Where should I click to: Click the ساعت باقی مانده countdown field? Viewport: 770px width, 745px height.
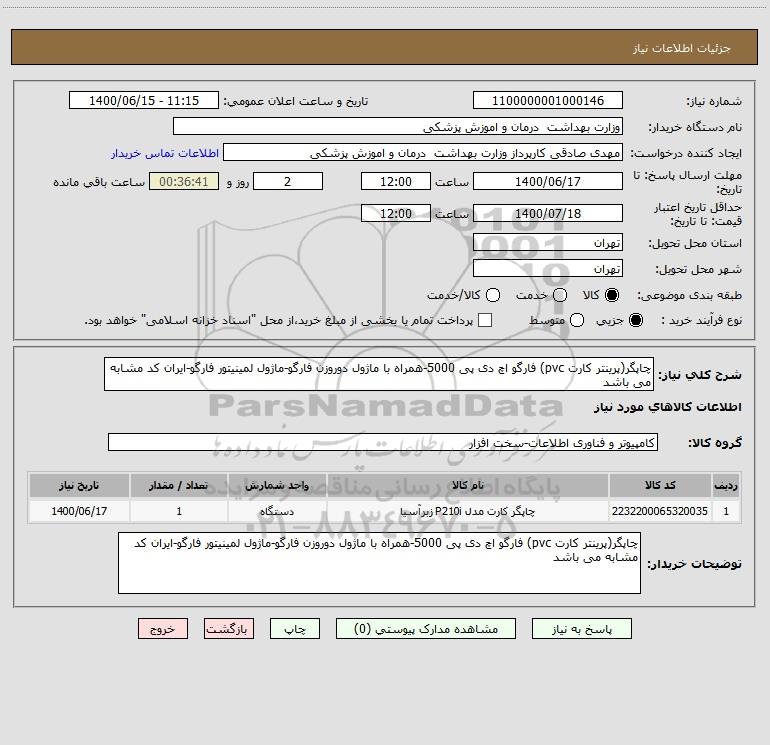(x=183, y=182)
